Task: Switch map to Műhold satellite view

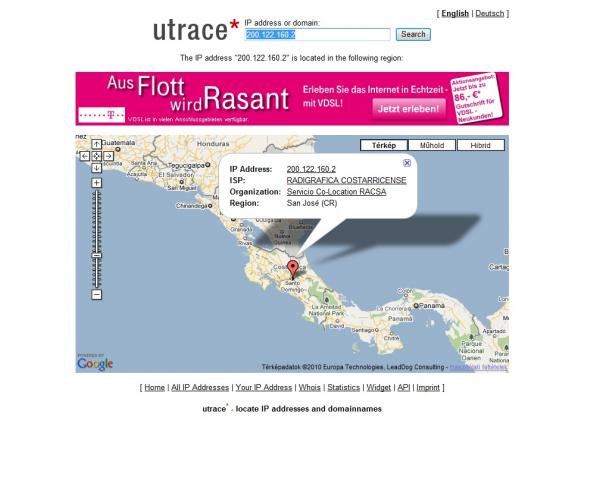Action: click(432, 145)
